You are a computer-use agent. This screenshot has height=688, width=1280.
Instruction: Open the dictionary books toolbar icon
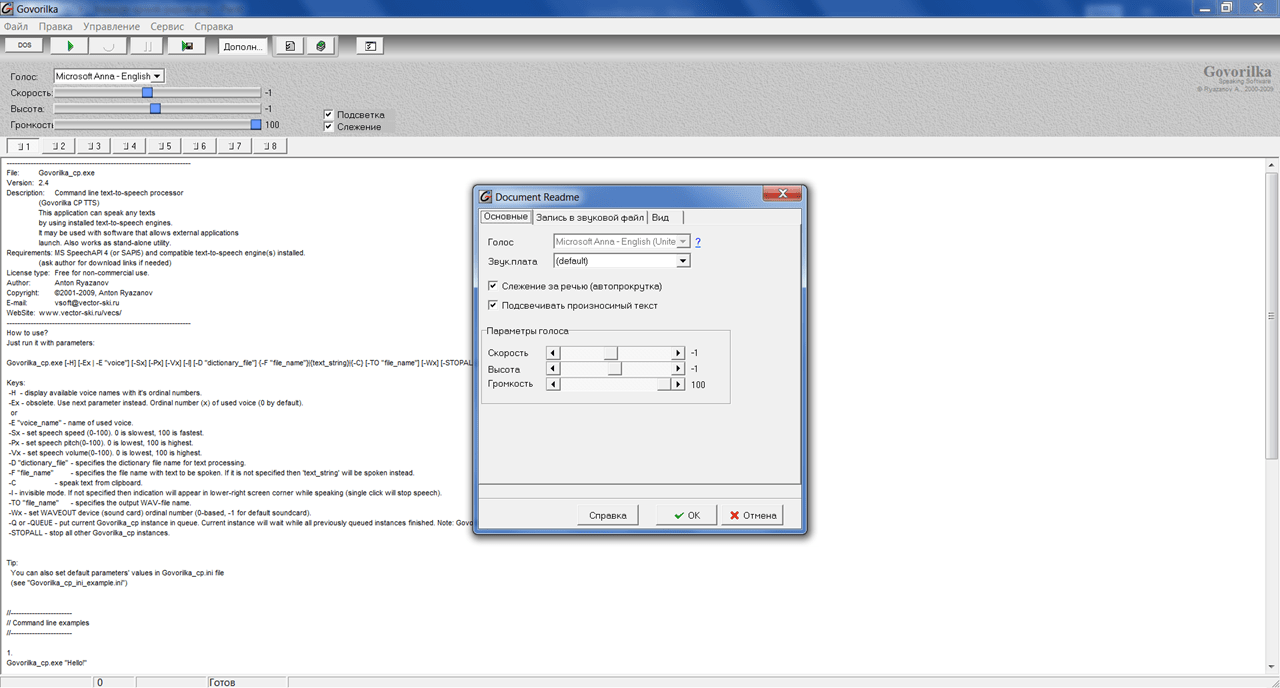tap(321, 46)
